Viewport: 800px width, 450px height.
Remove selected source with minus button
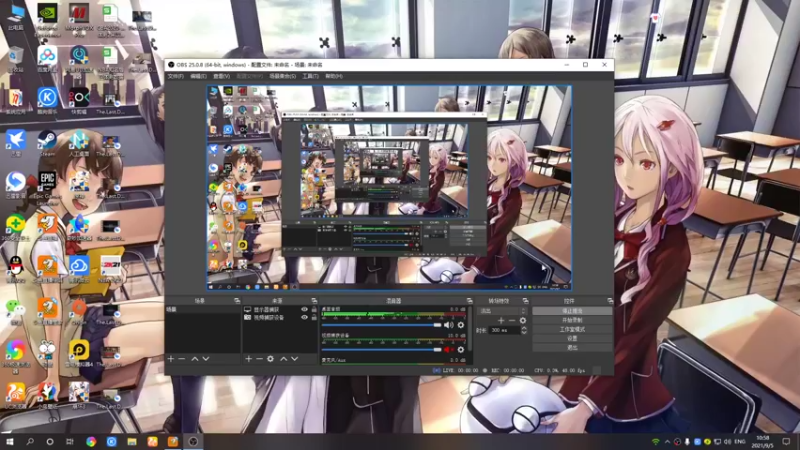259,359
